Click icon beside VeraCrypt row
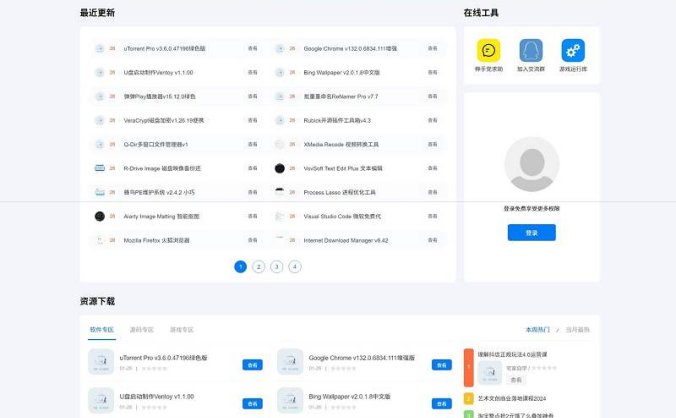The height and width of the screenshot is (418, 676). [x=100, y=120]
